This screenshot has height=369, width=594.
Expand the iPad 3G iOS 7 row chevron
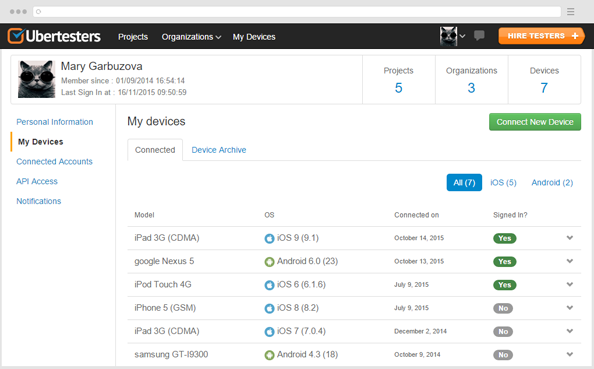click(x=570, y=331)
